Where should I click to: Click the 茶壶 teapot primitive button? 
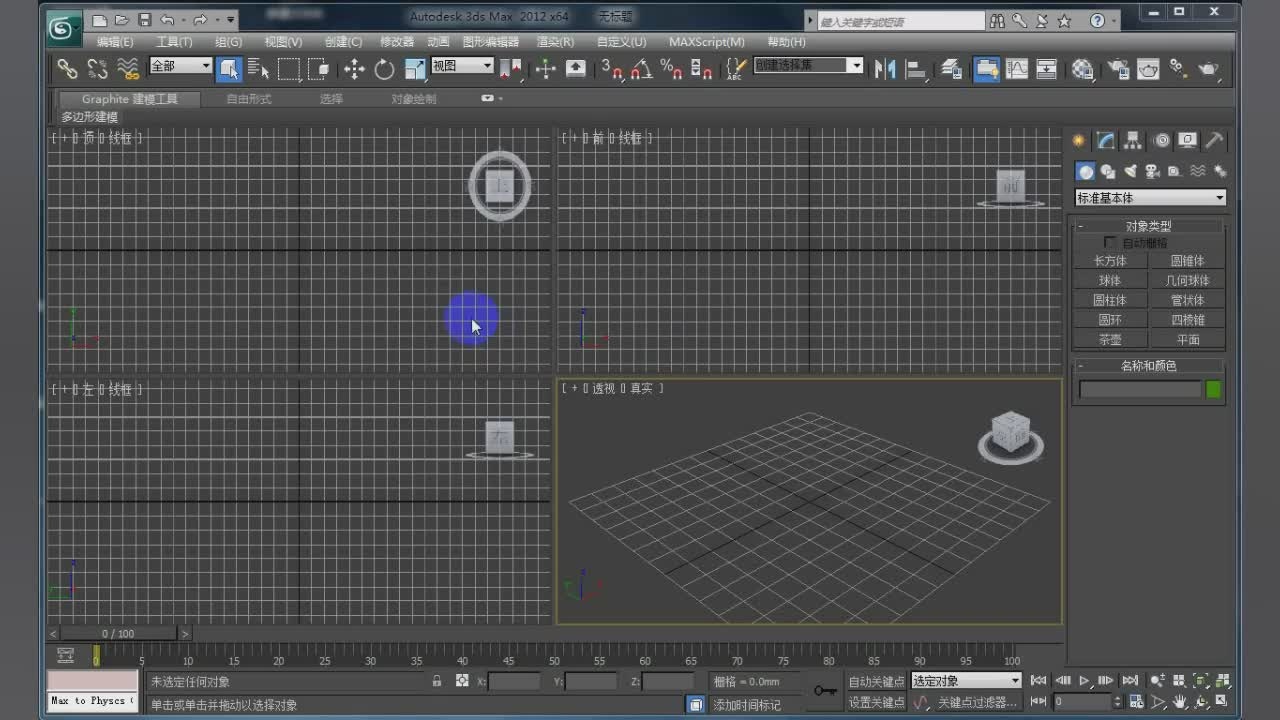pos(1110,340)
